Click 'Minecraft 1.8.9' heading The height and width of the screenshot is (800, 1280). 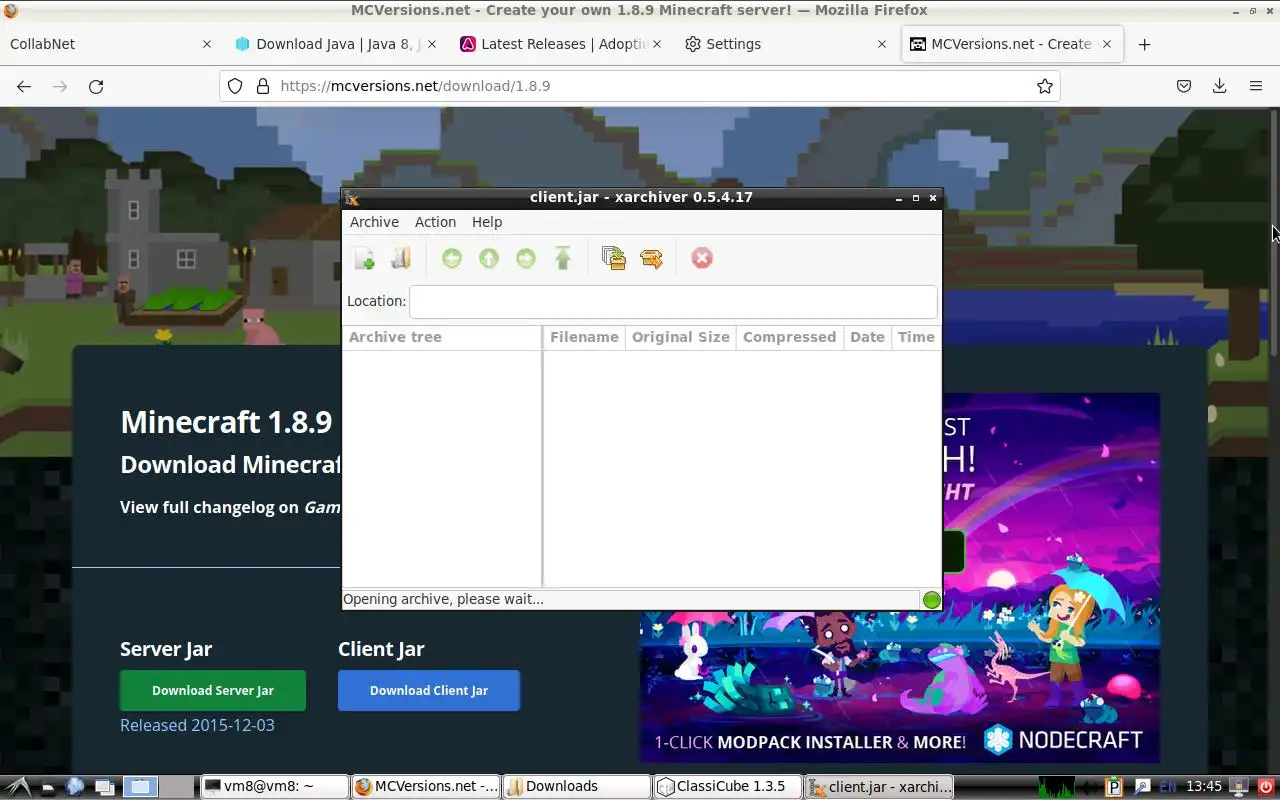(226, 422)
